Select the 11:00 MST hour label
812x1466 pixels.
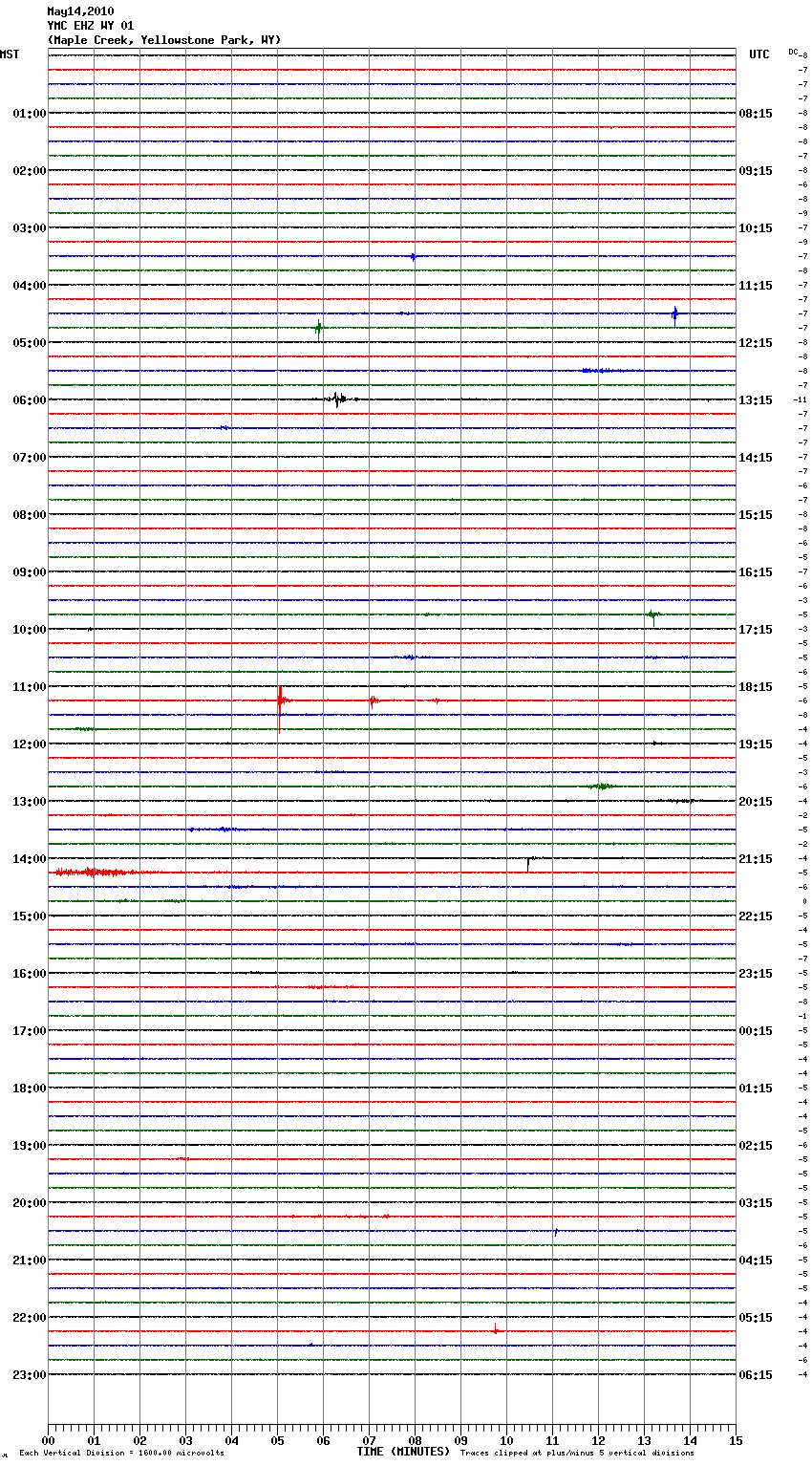(x=30, y=686)
